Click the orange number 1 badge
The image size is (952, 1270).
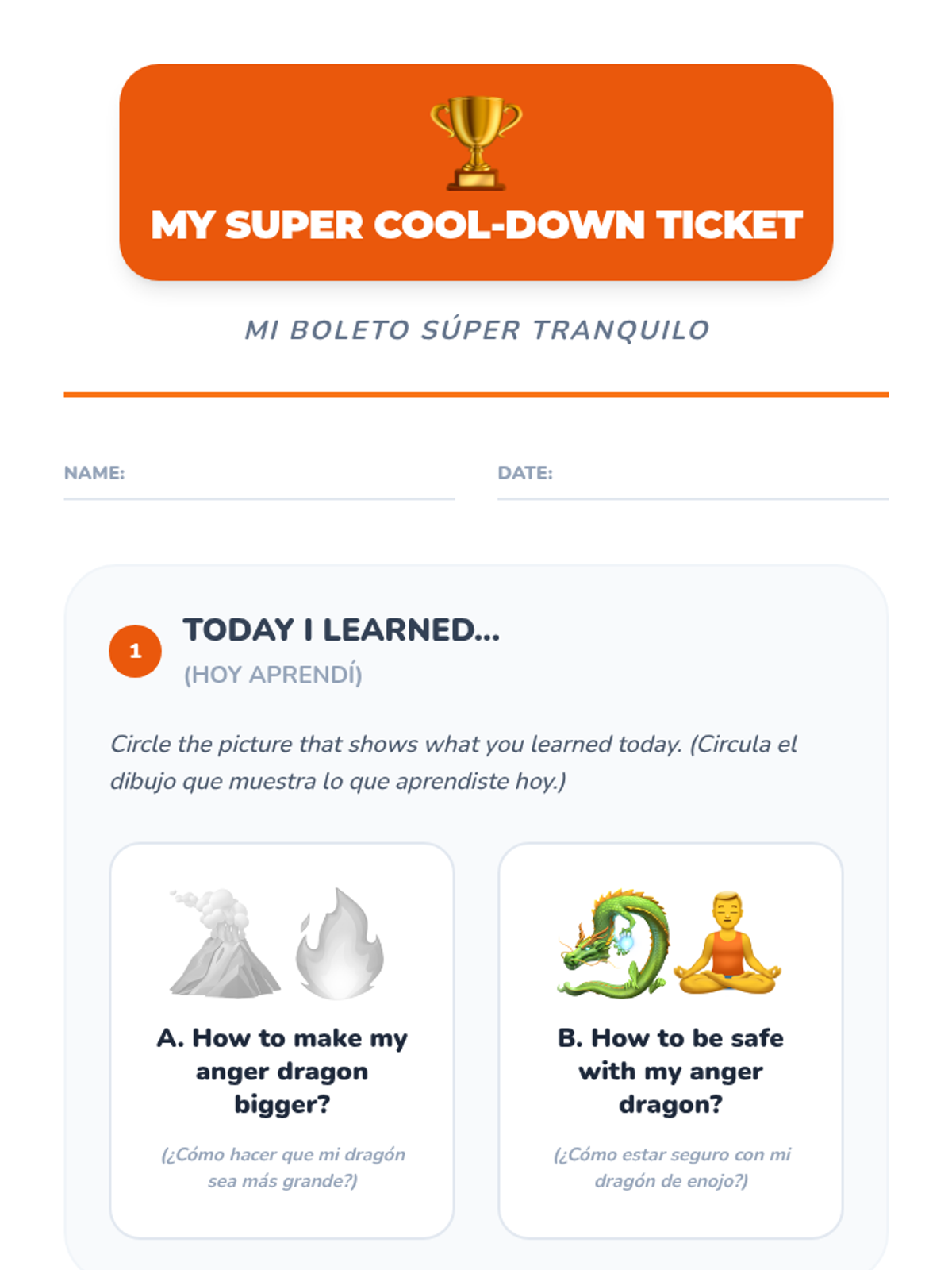(x=135, y=651)
